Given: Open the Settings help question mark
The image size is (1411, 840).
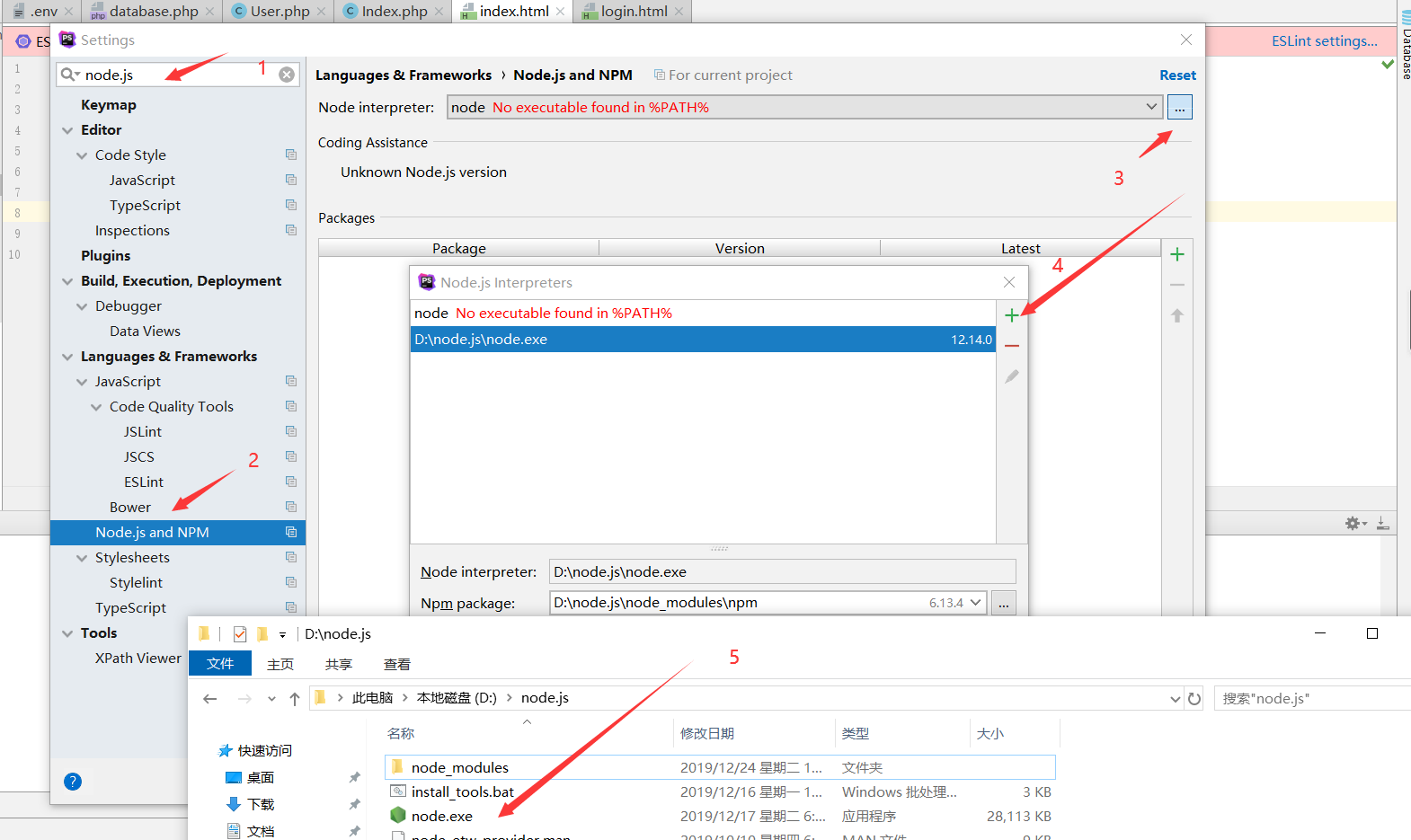Looking at the screenshot, I should tap(73, 782).
